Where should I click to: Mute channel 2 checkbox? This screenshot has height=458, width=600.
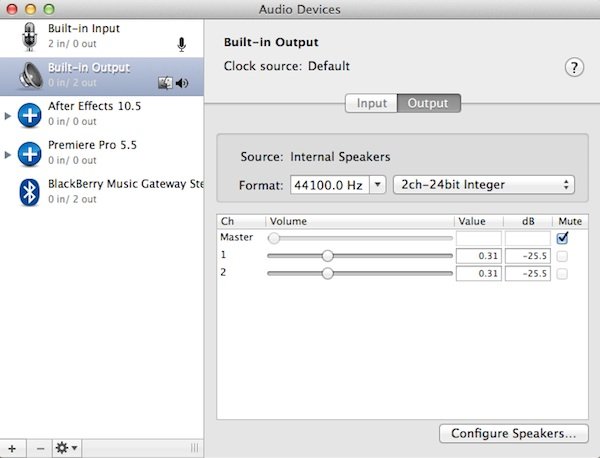tap(562, 274)
